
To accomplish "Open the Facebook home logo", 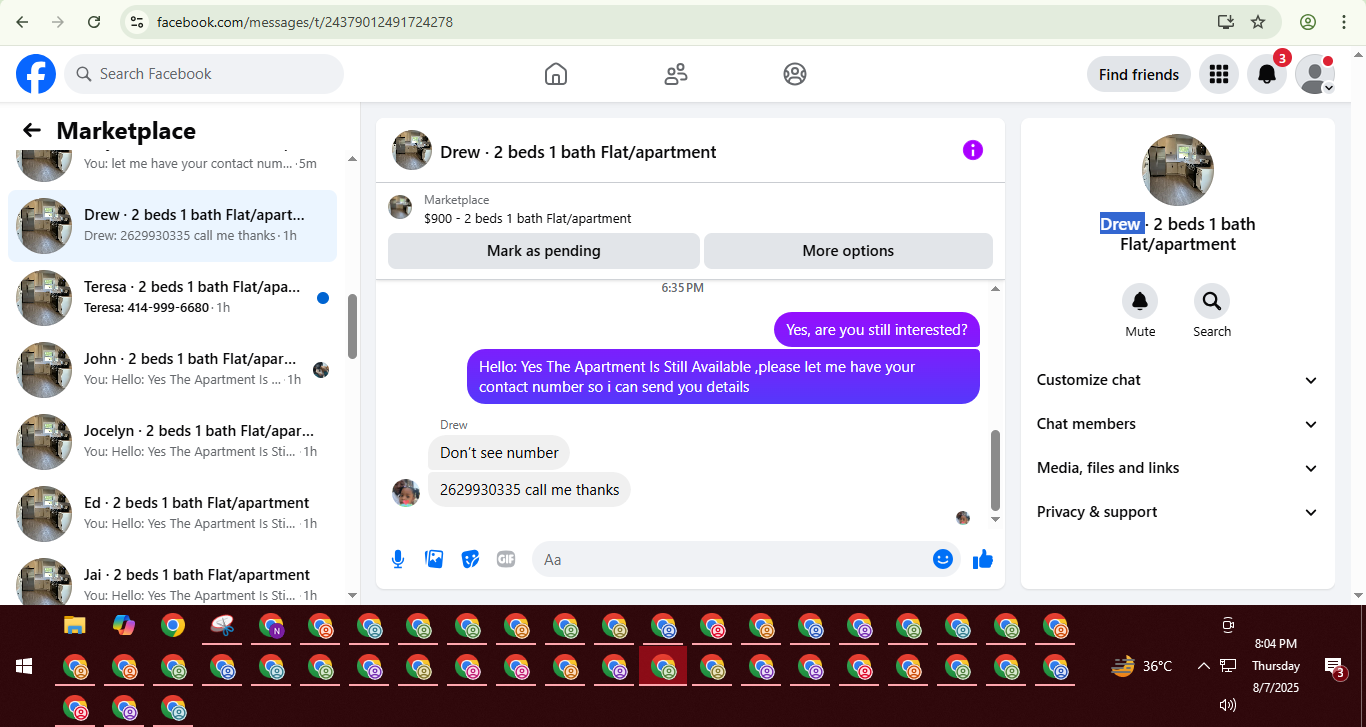I will [x=36, y=74].
